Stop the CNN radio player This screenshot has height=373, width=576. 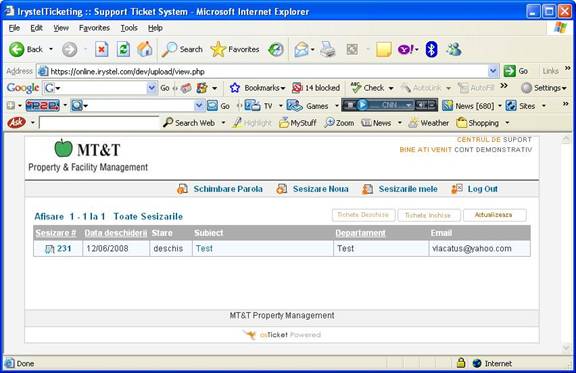coord(350,105)
